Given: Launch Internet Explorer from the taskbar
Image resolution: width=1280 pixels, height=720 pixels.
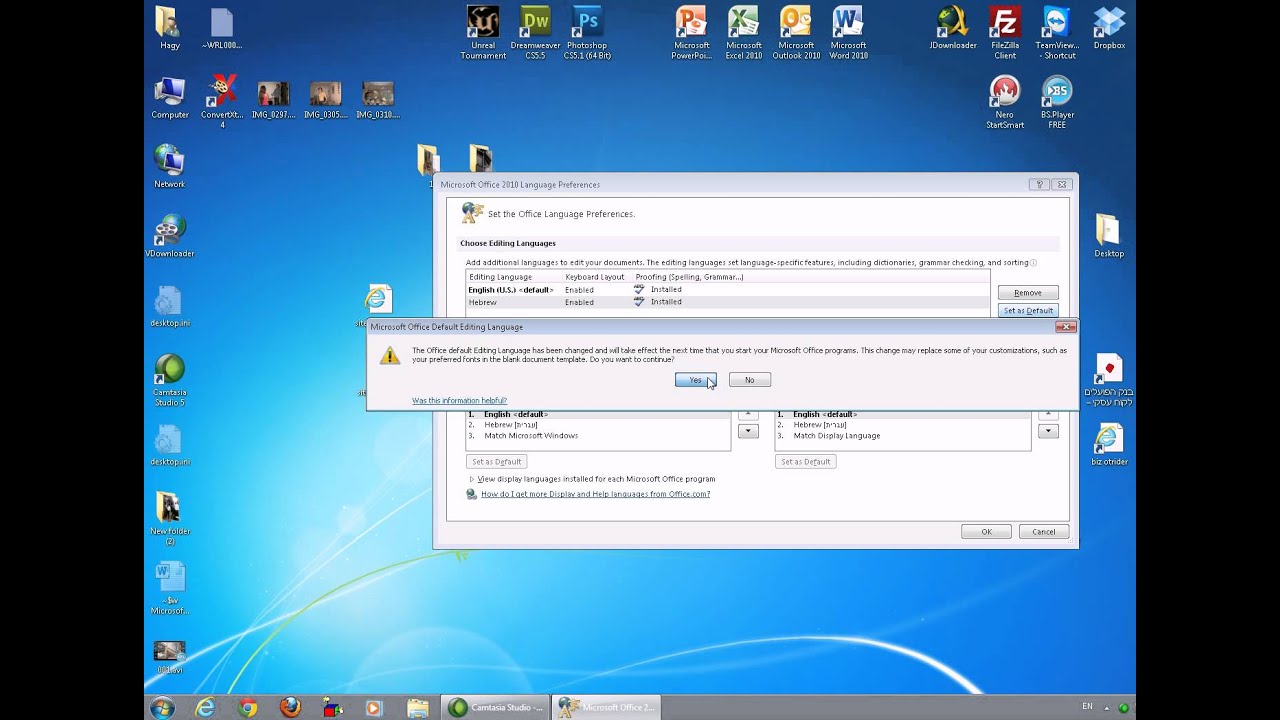Looking at the screenshot, I should pos(205,708).
